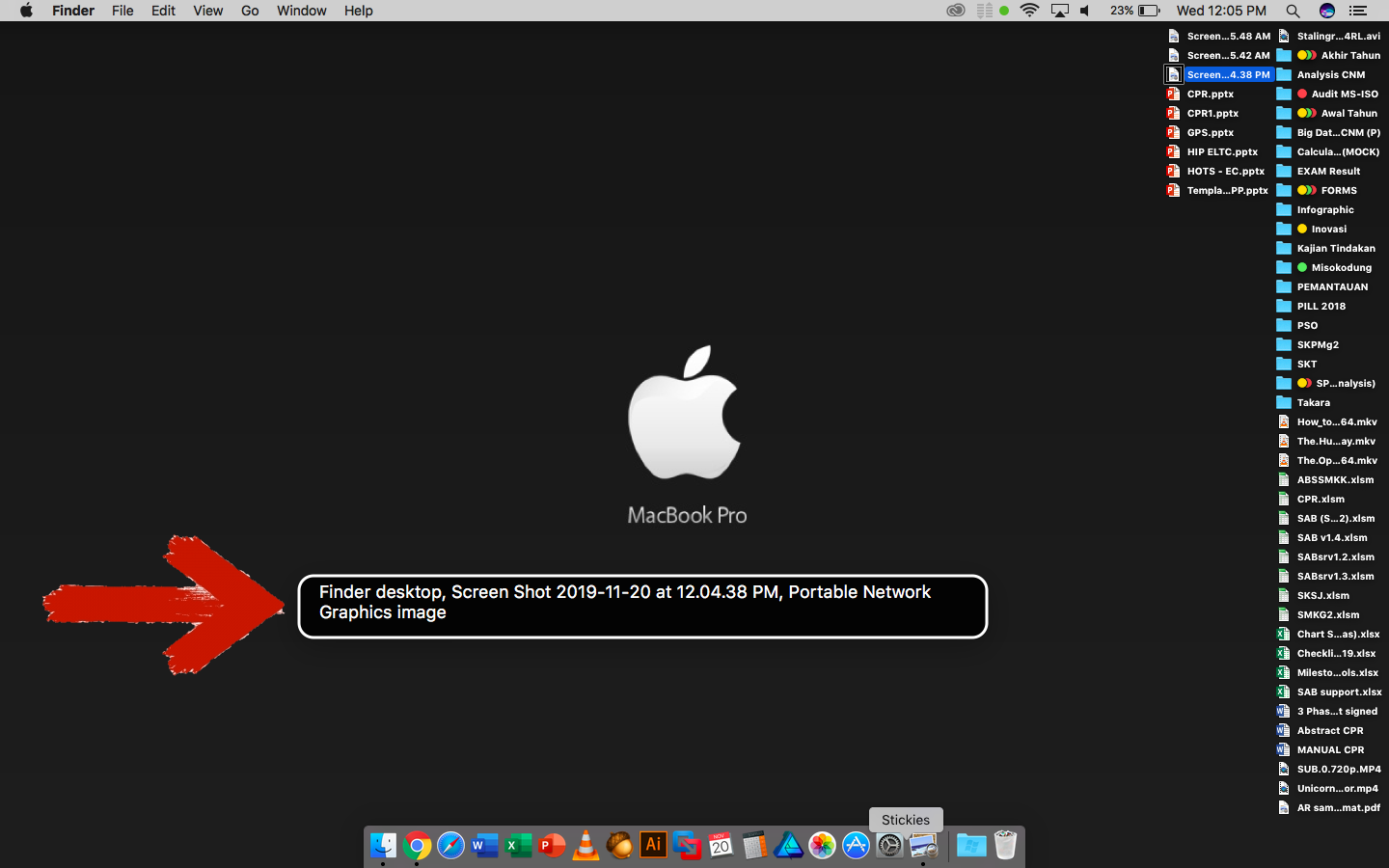This screenshot has height=868, width=1389.
Task: Open System Preferences gear in Dock
Action: pos(889,846)
